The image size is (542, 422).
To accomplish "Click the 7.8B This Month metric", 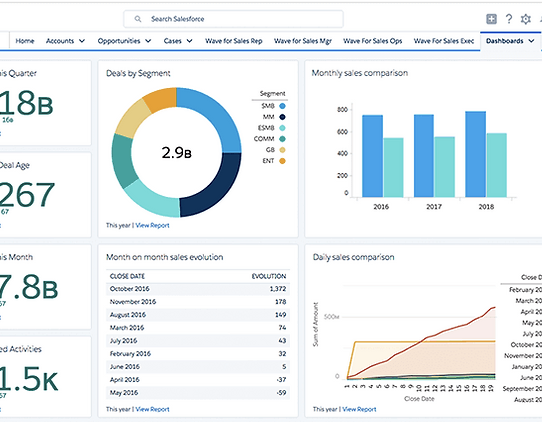I will pos(29,287).
